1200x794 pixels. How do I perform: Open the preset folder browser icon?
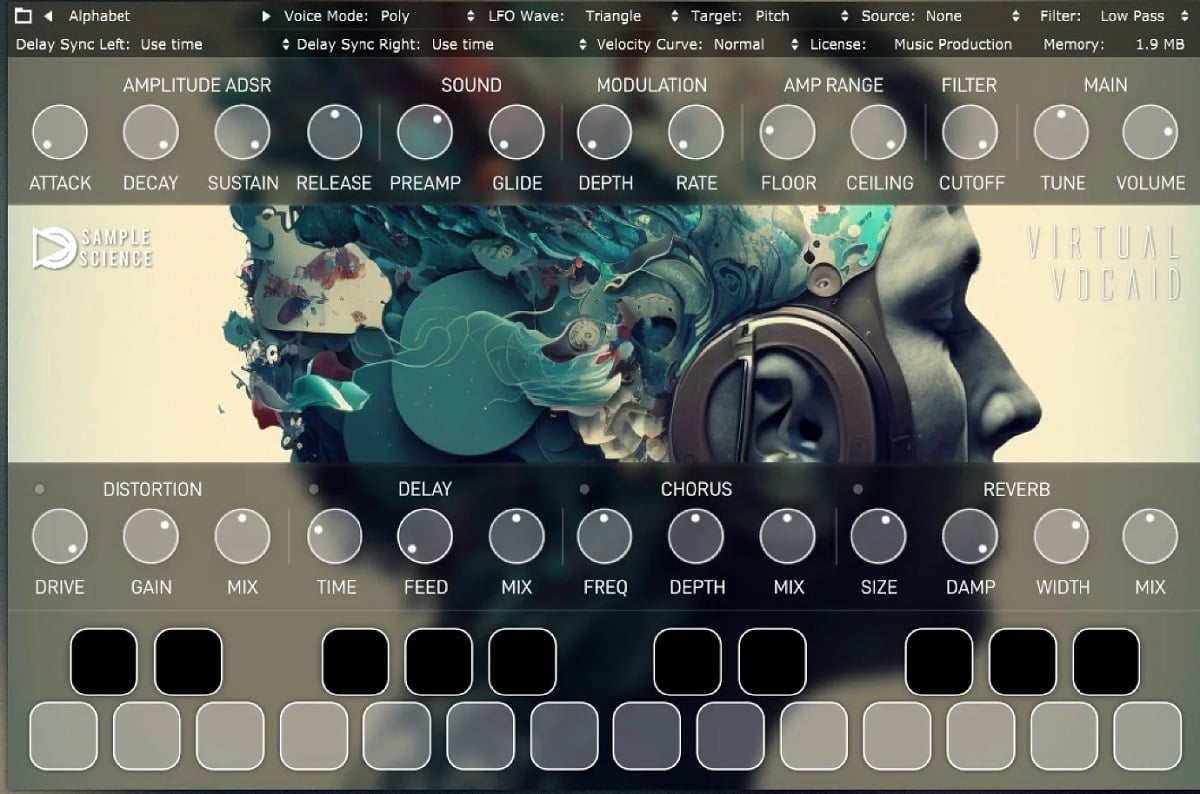click(x=23, y=16)
